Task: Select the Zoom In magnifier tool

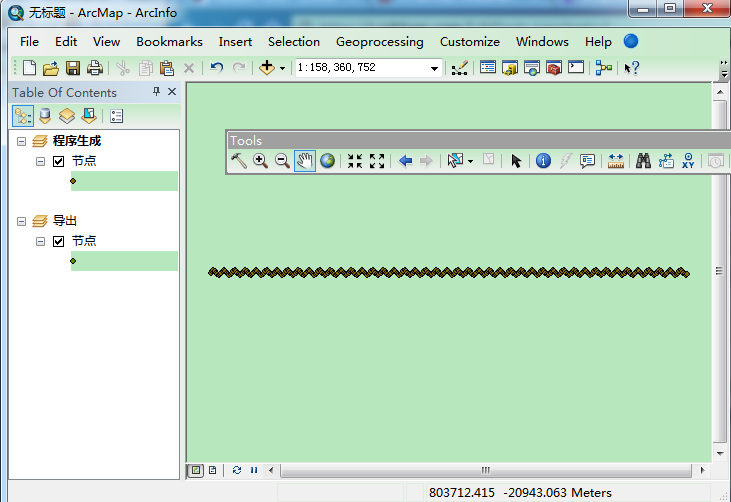Action: pos(260,161)
